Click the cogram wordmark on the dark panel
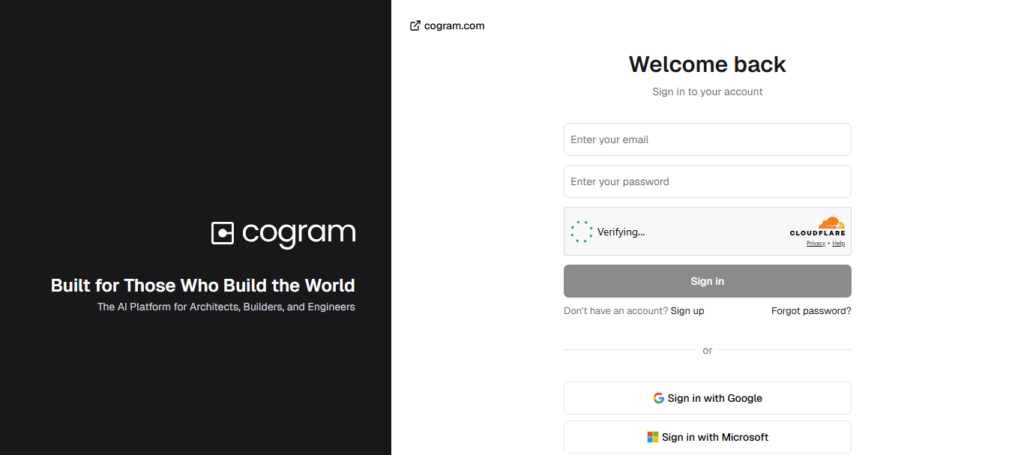The width and height of the screenshot is (1024, 455). [x=298, y=234]
